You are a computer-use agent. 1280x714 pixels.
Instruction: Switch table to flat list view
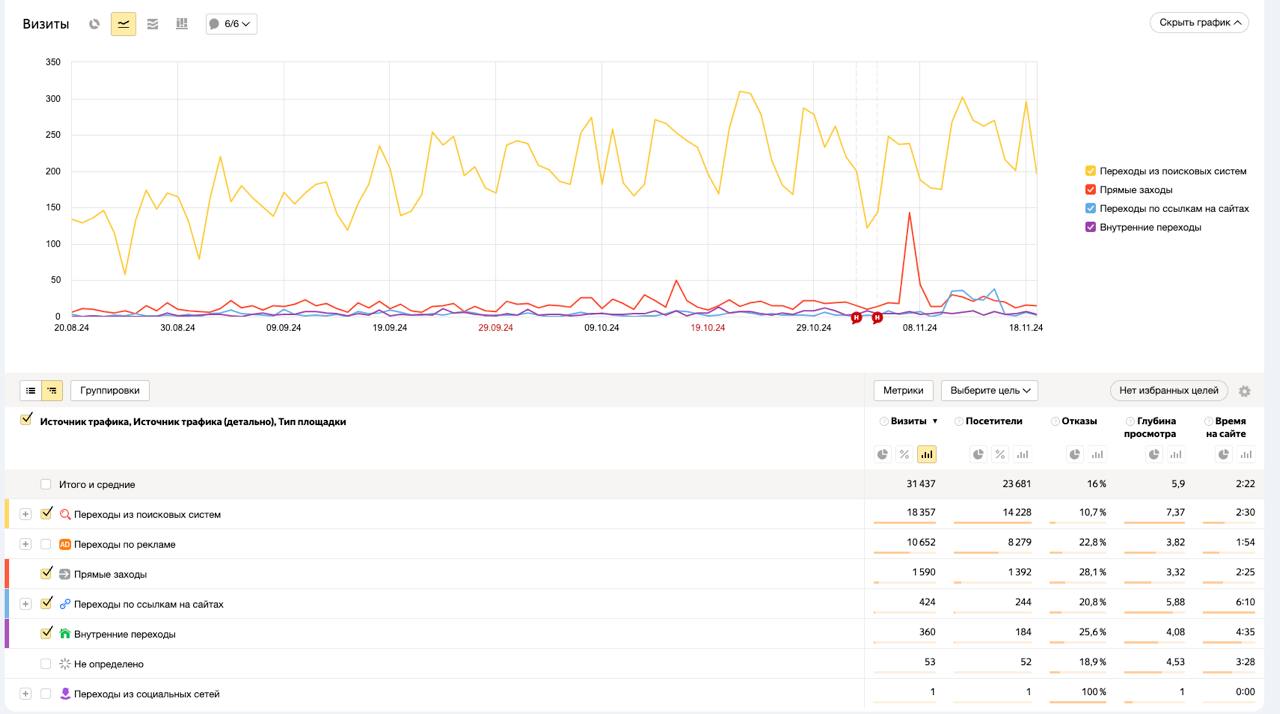pyautogui.click(x=31, y=390)
